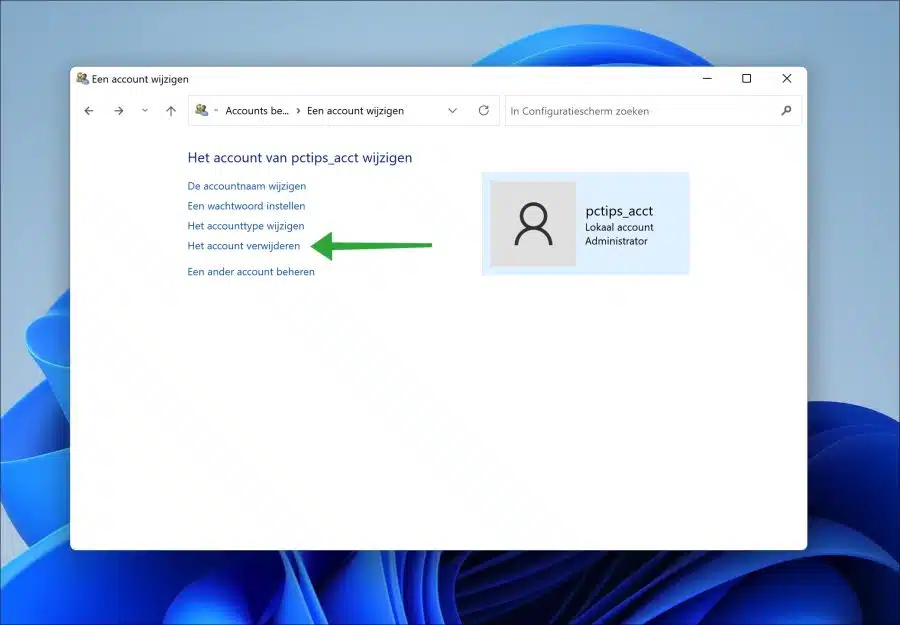Click the pctips_acct profile picture

(x=533, y=224)
